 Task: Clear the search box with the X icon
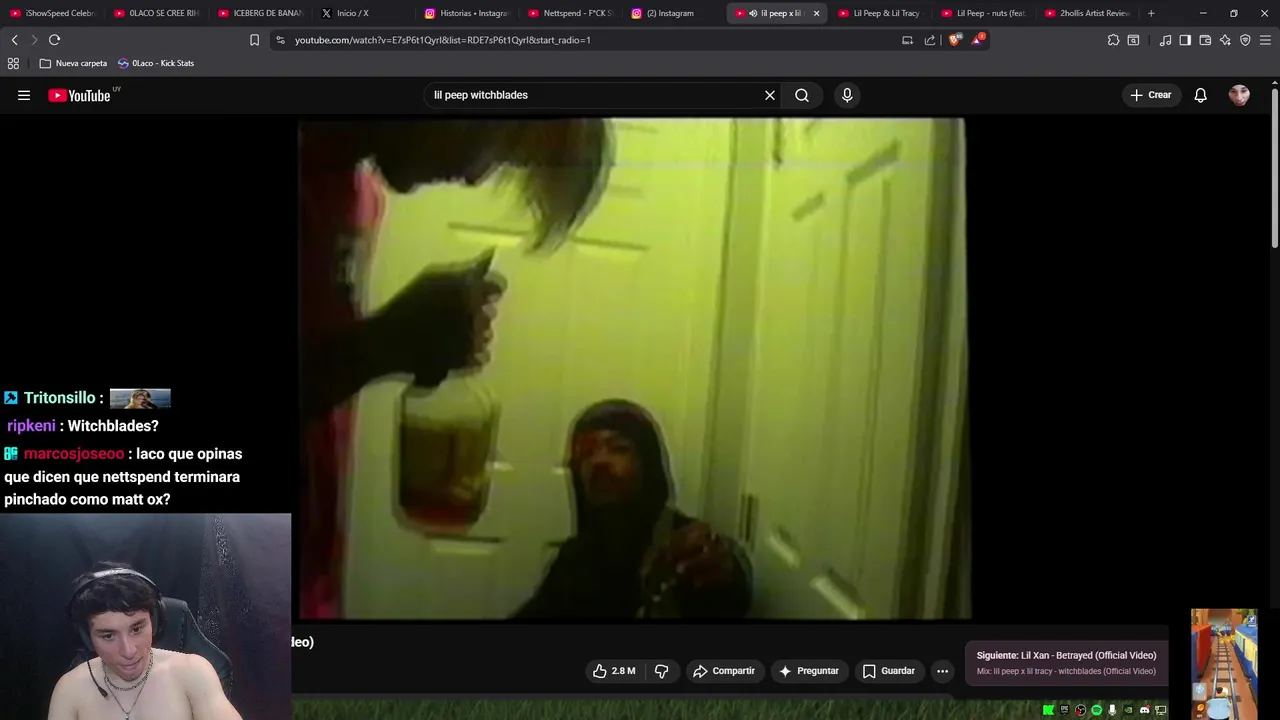tap(770, 95)
